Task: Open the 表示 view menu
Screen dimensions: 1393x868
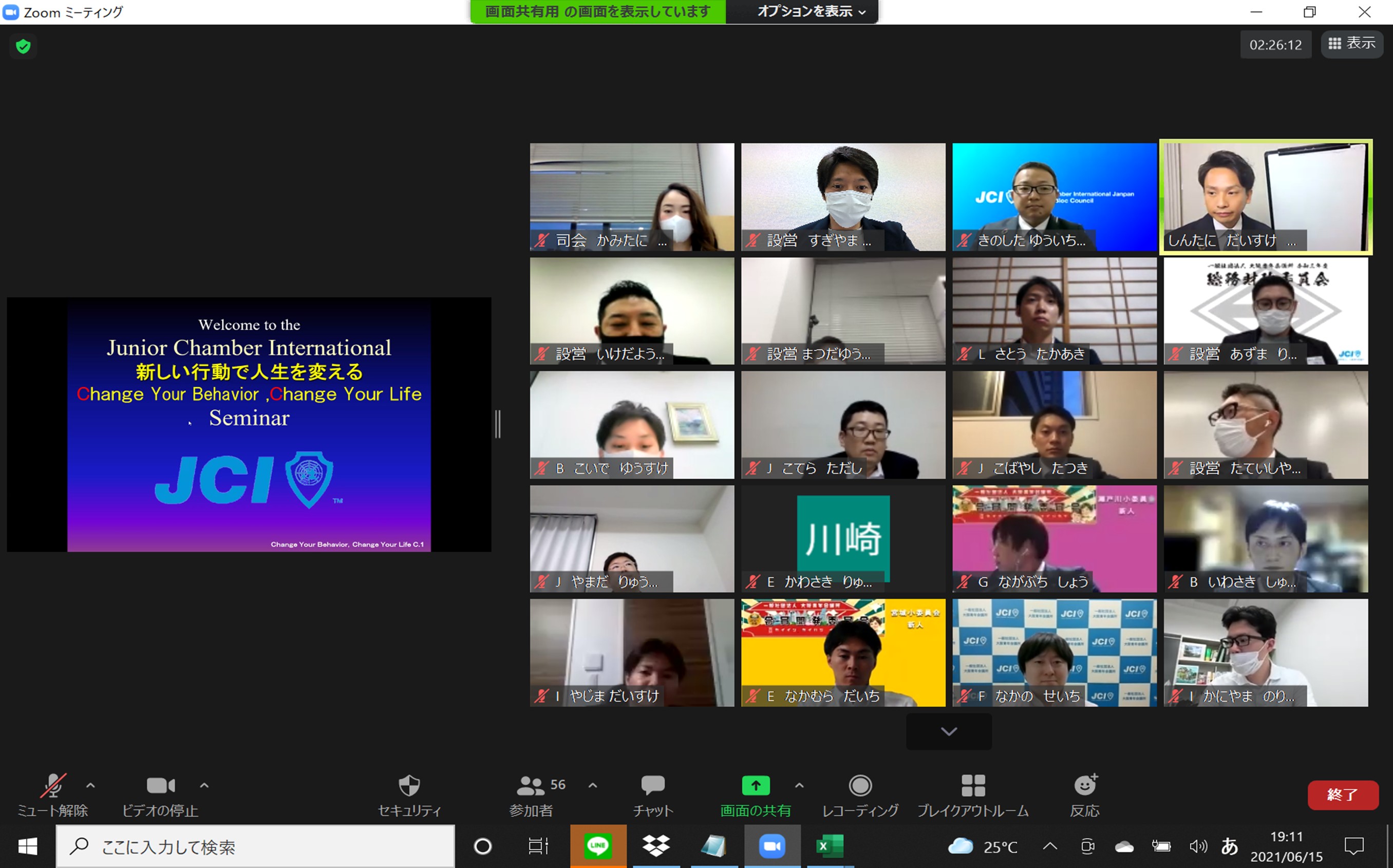Action: (x=1352, y=44)
